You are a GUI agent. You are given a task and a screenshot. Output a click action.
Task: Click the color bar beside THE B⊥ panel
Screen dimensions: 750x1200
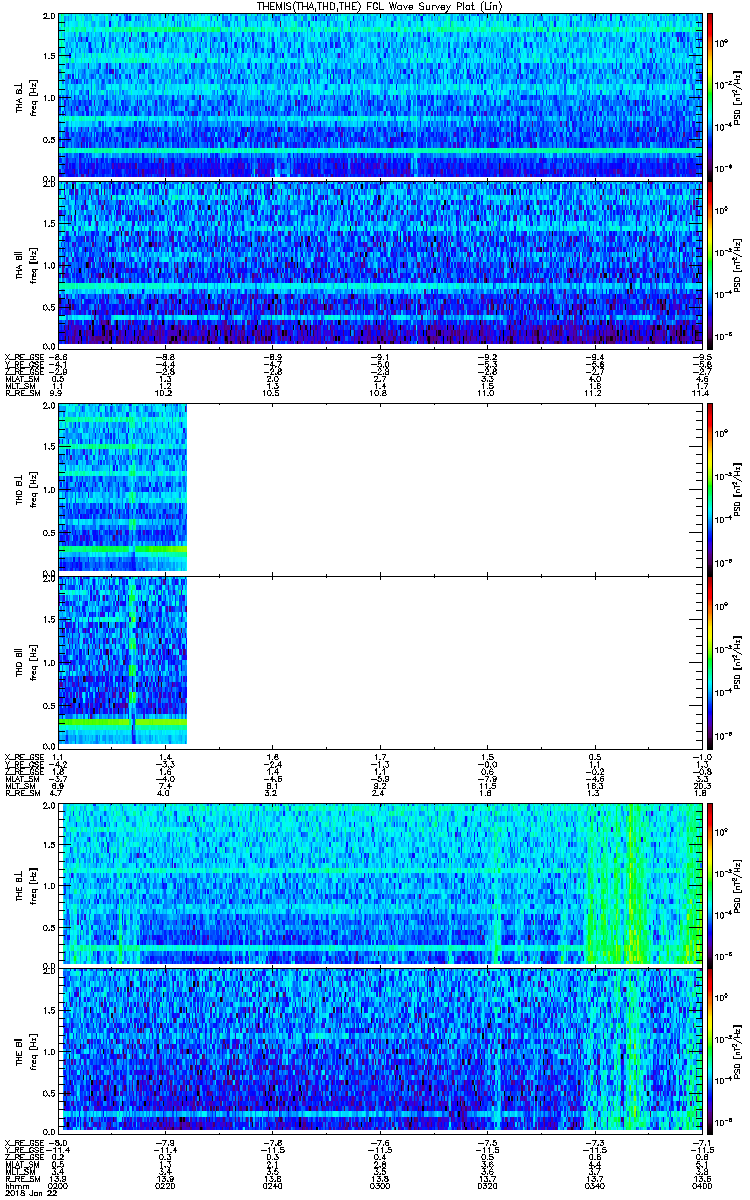point(710,884)
